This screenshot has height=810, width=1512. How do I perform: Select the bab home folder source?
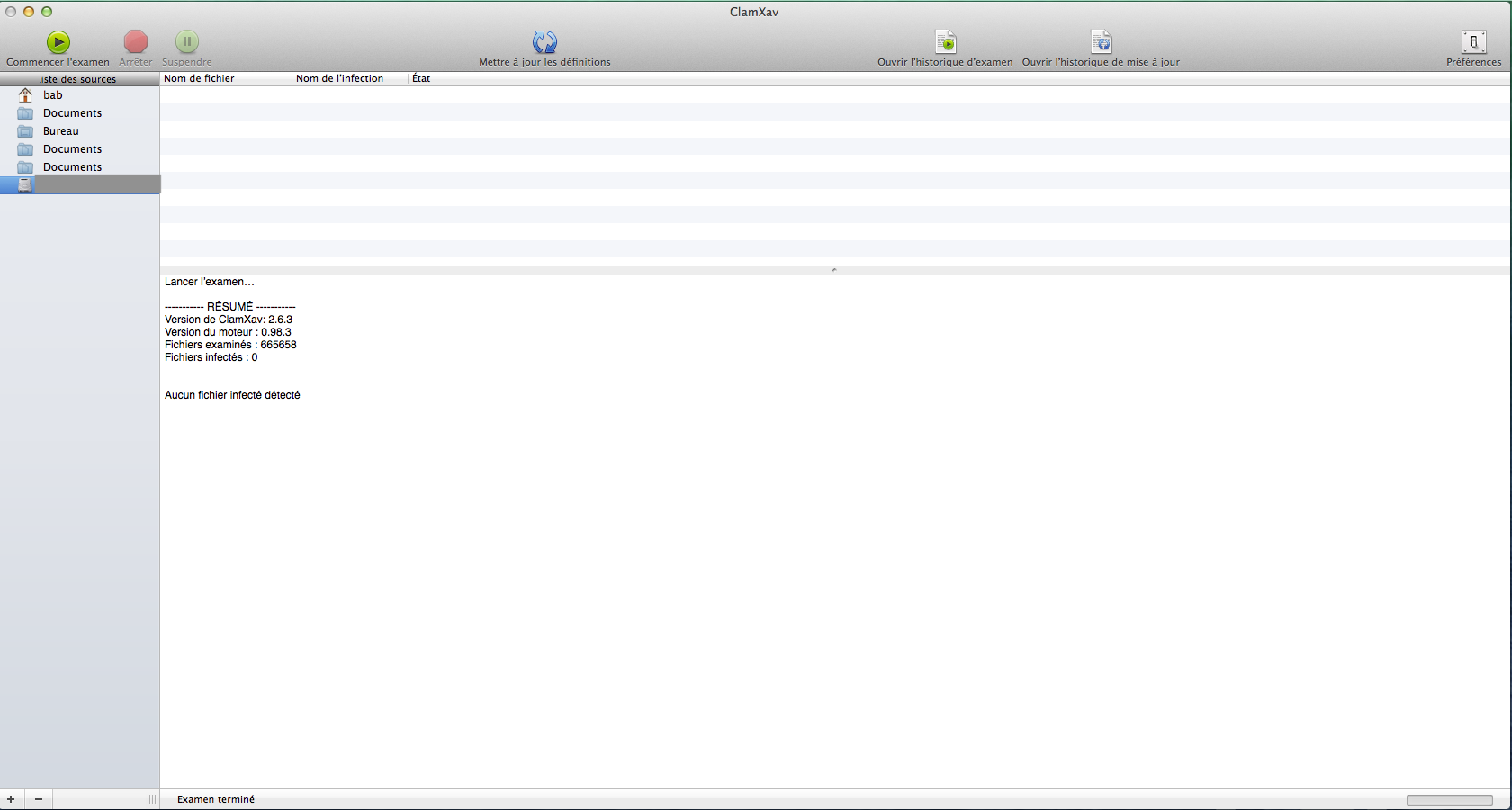(80, 95)
